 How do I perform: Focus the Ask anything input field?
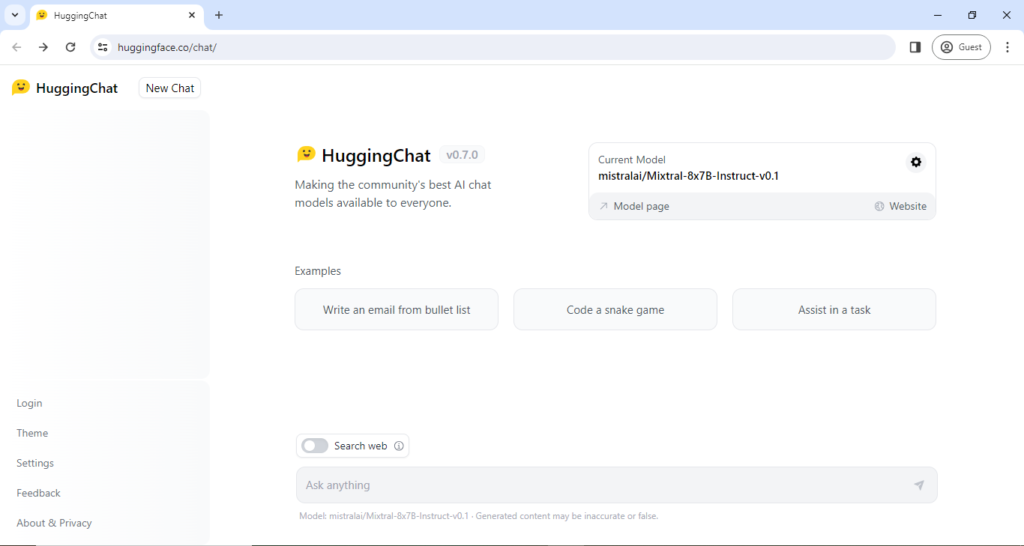click(x=600, y=485)
